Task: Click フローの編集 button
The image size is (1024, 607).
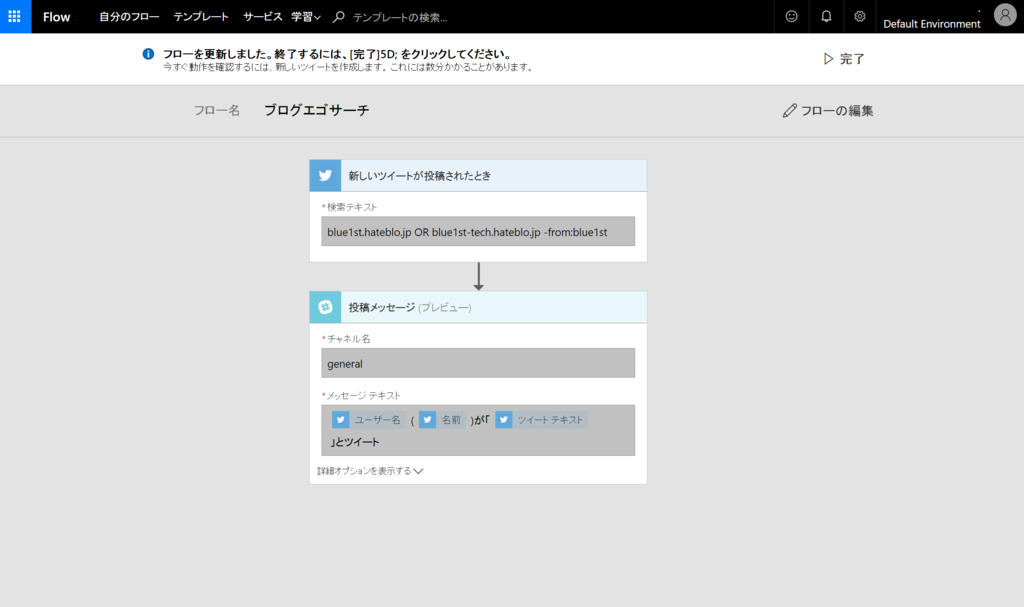Action: (828, 110)
